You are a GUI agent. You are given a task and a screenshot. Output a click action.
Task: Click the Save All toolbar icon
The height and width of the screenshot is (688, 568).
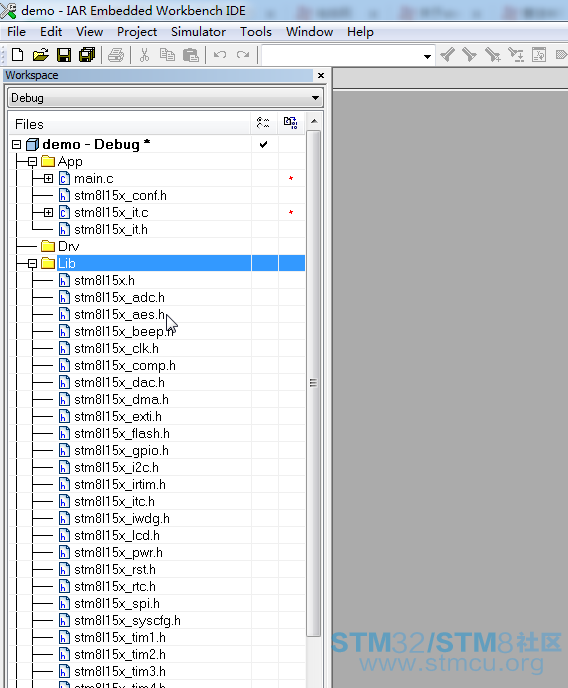pyautogui.click(x=87, y=55)
